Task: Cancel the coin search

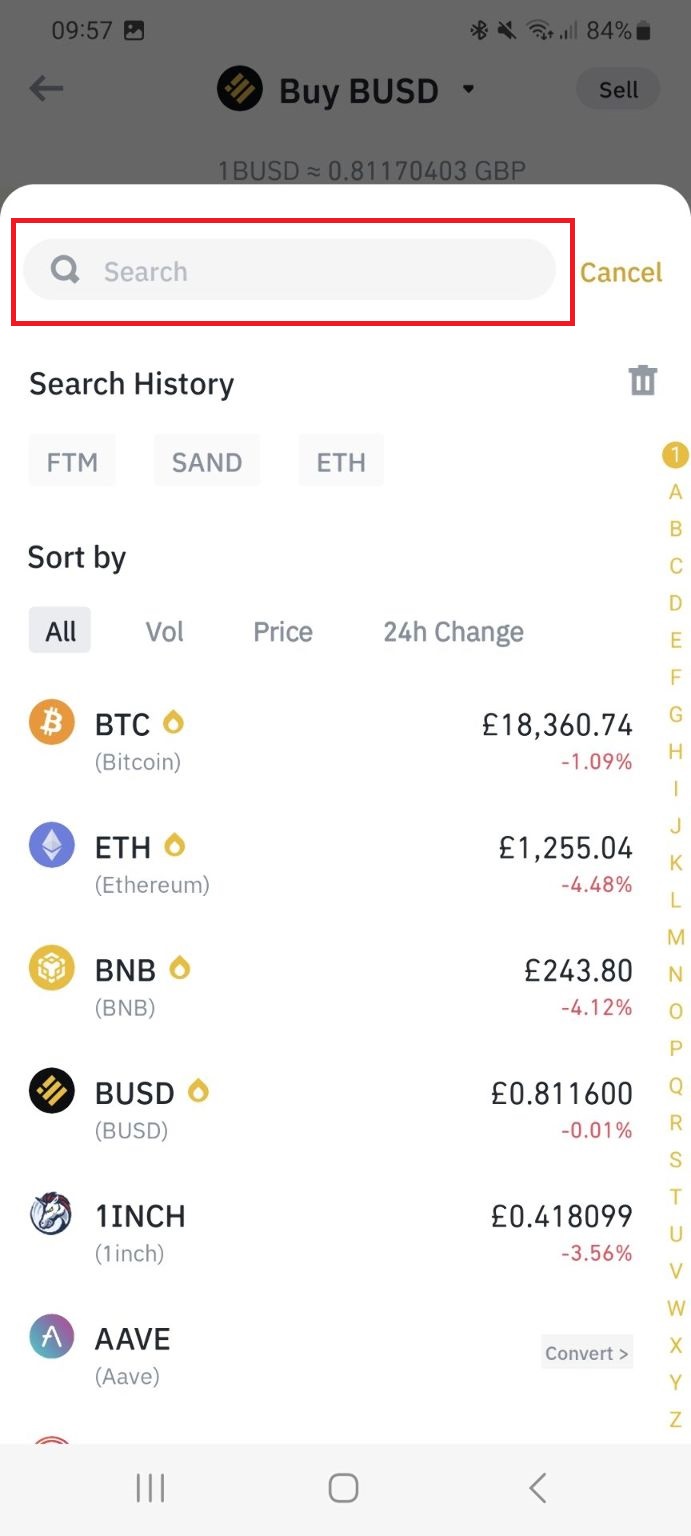Action: [x=621, y=272]
